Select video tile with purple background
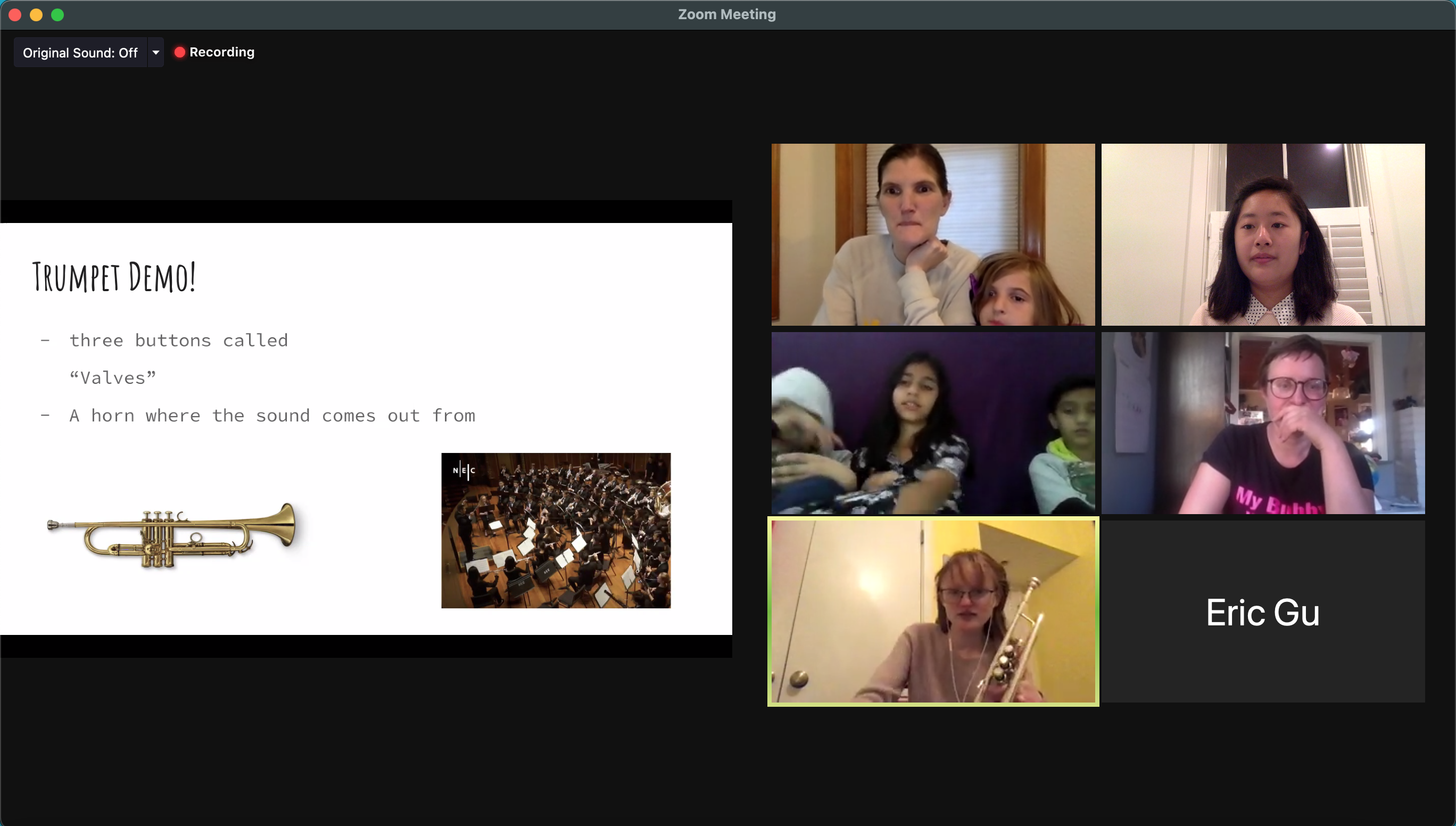Image resolution: width=1456 pixels, height=826 pixels. pos(933,423)
